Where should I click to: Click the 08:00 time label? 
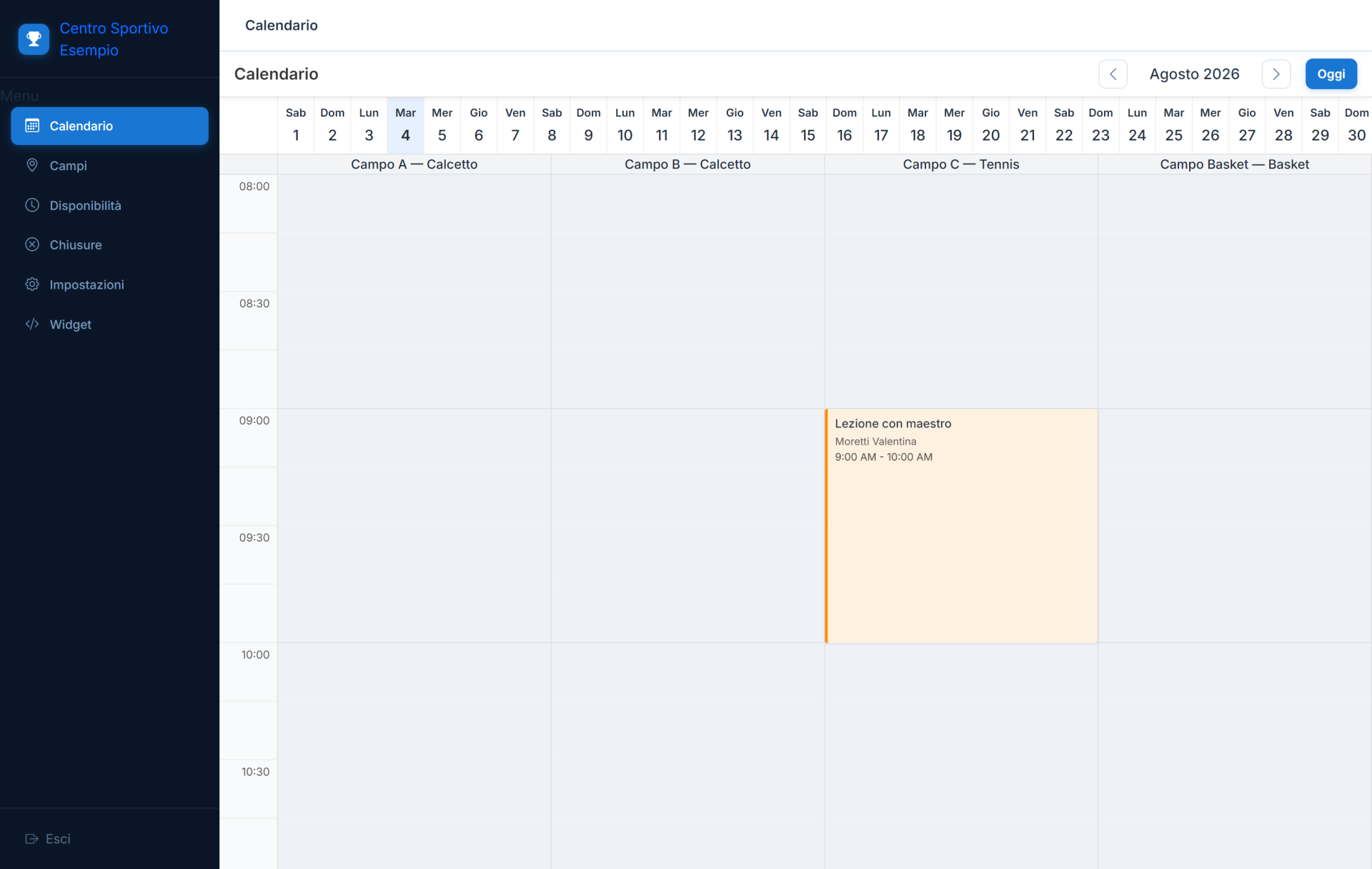pos(254,187)
